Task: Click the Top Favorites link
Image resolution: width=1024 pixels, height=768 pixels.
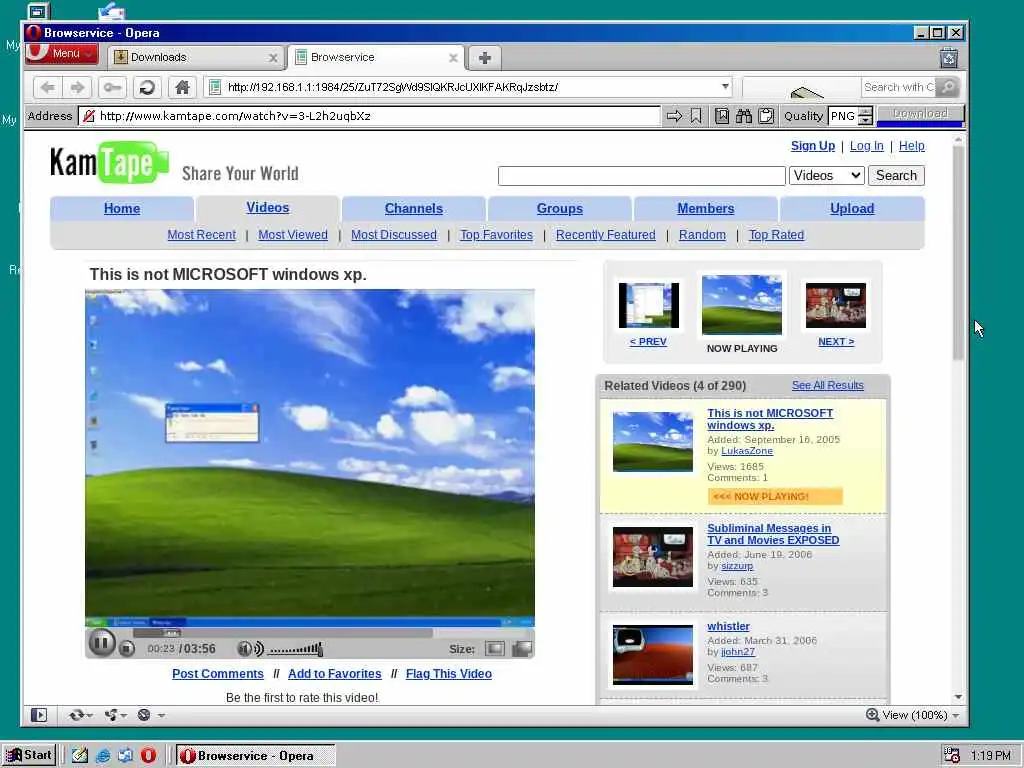Action: (x=496, y=234)
